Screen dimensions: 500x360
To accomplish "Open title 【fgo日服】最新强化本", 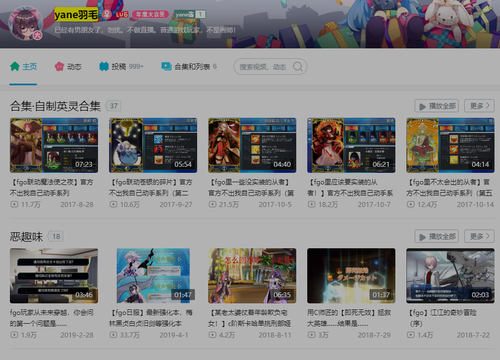I will coord(151,318).
